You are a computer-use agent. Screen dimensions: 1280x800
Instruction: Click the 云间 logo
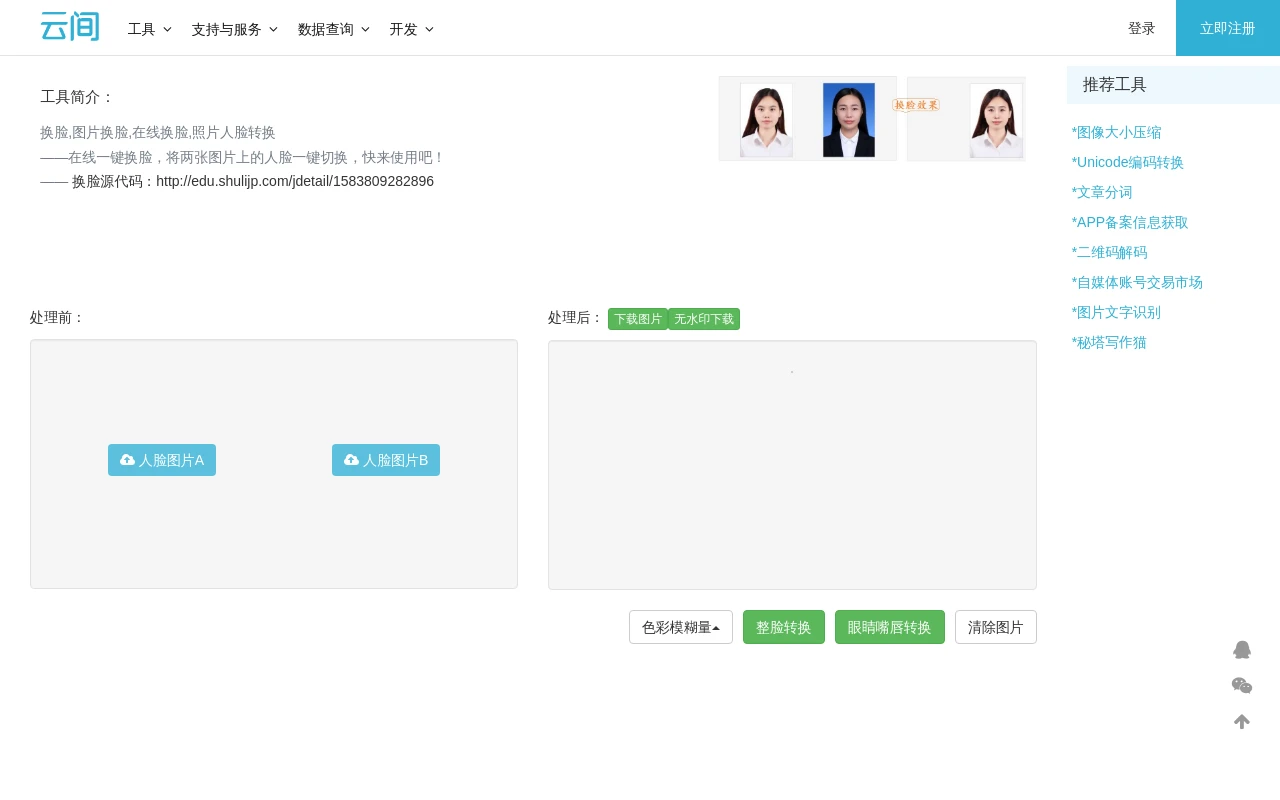[69, 26]
